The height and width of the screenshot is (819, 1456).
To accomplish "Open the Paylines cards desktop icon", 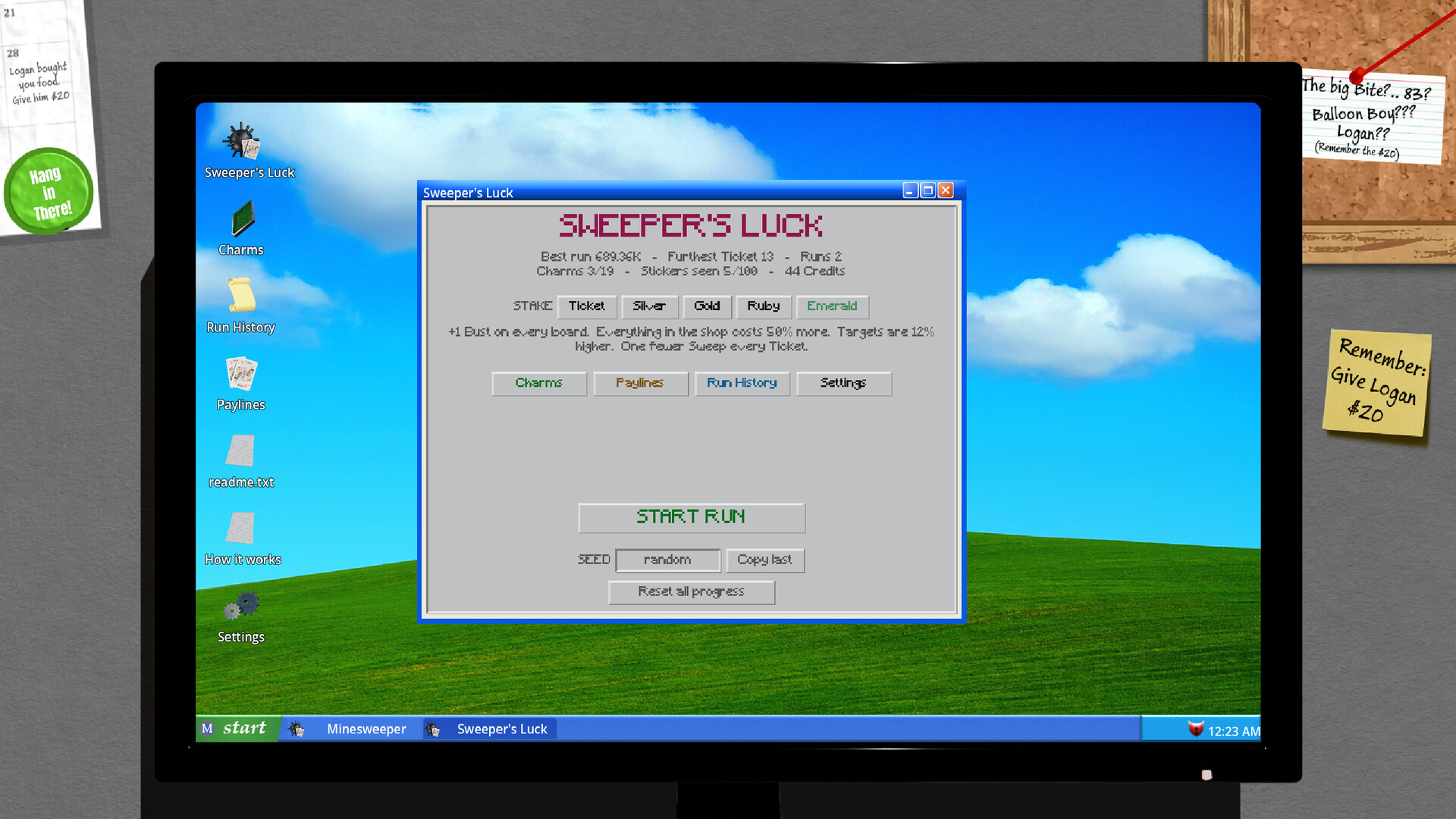I will click(x=241, y=374).
